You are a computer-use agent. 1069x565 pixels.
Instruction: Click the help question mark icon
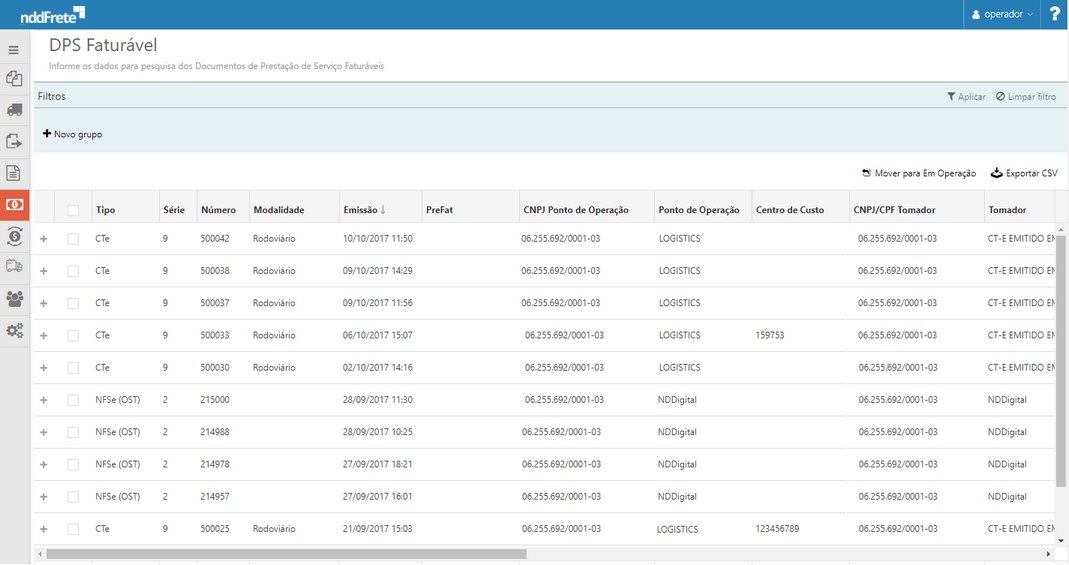[1054, 14]
